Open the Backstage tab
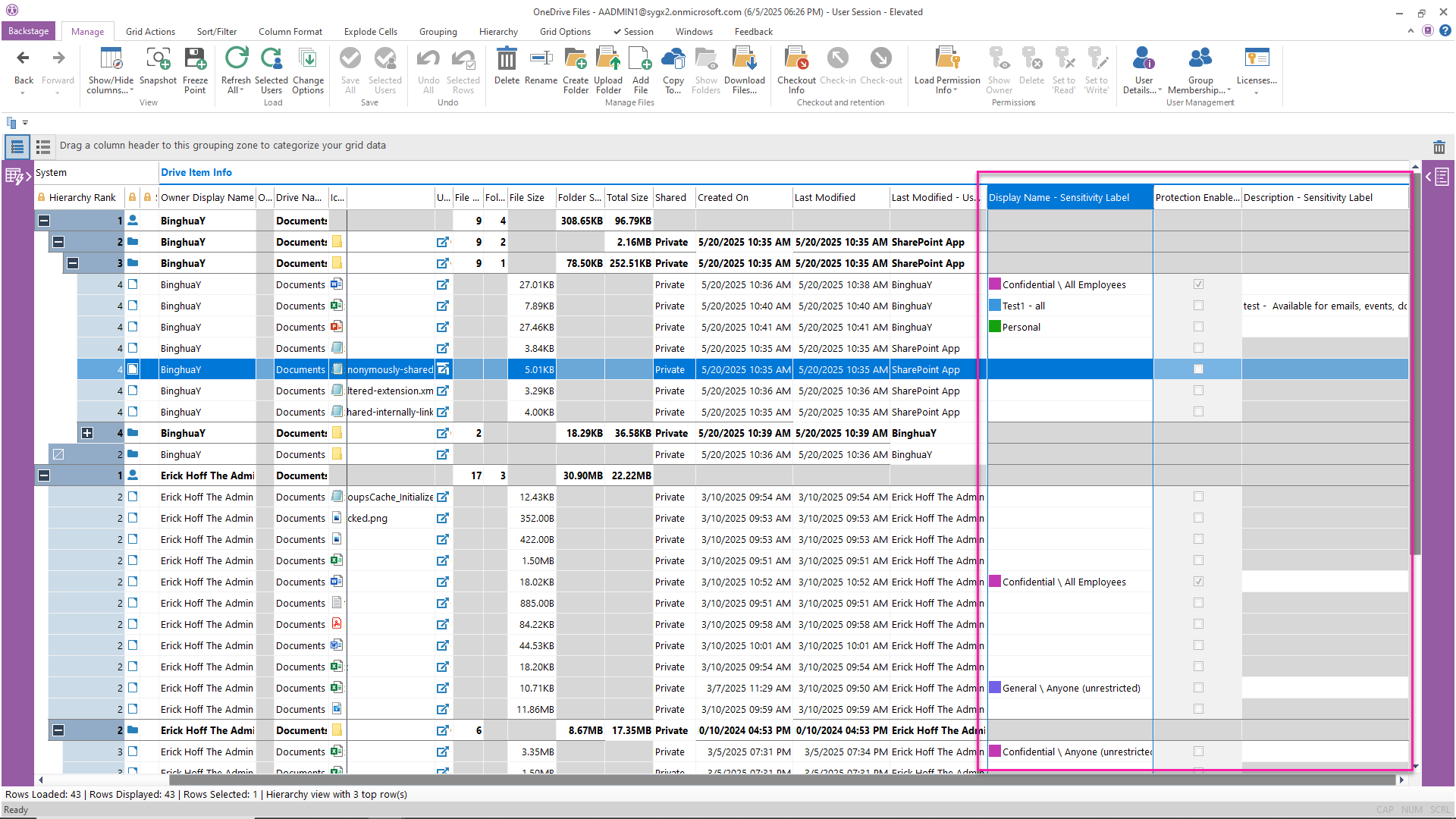Viewport: 1456px width, 819px height. coord(28,31)
